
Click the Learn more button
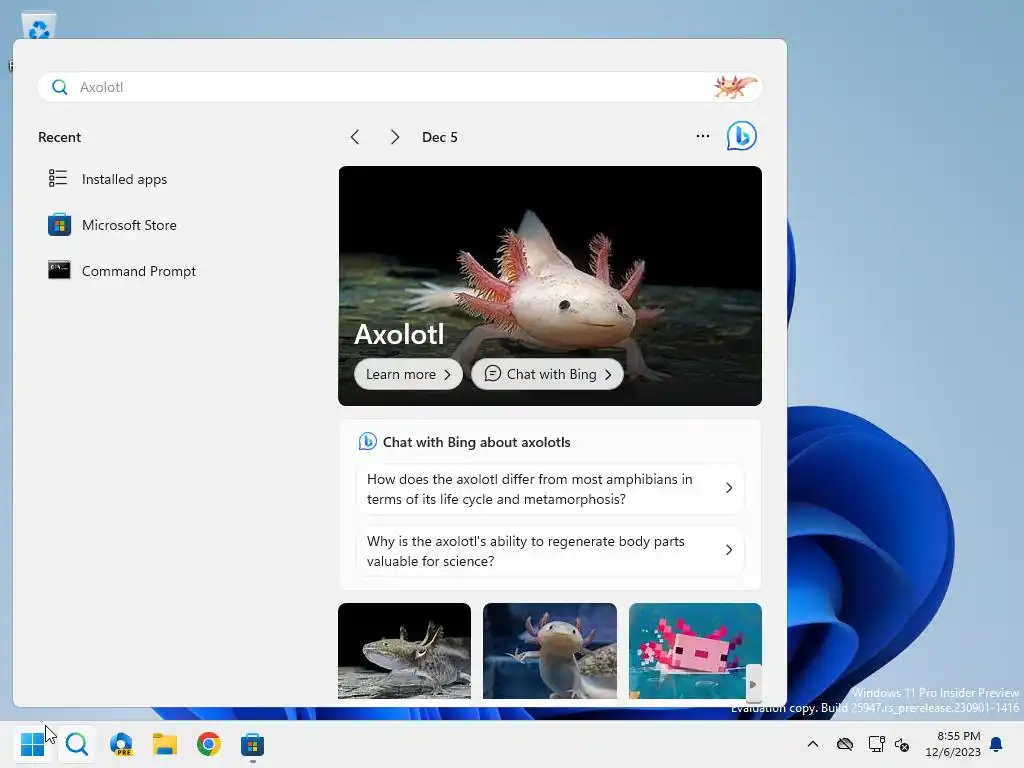click(x=408, y=374)
